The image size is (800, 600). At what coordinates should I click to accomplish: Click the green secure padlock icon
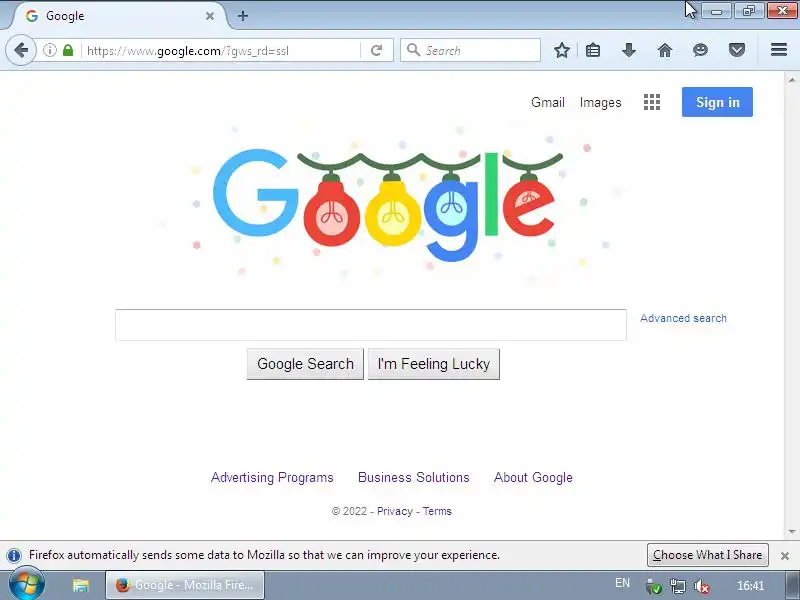click(x=68, y=50)
